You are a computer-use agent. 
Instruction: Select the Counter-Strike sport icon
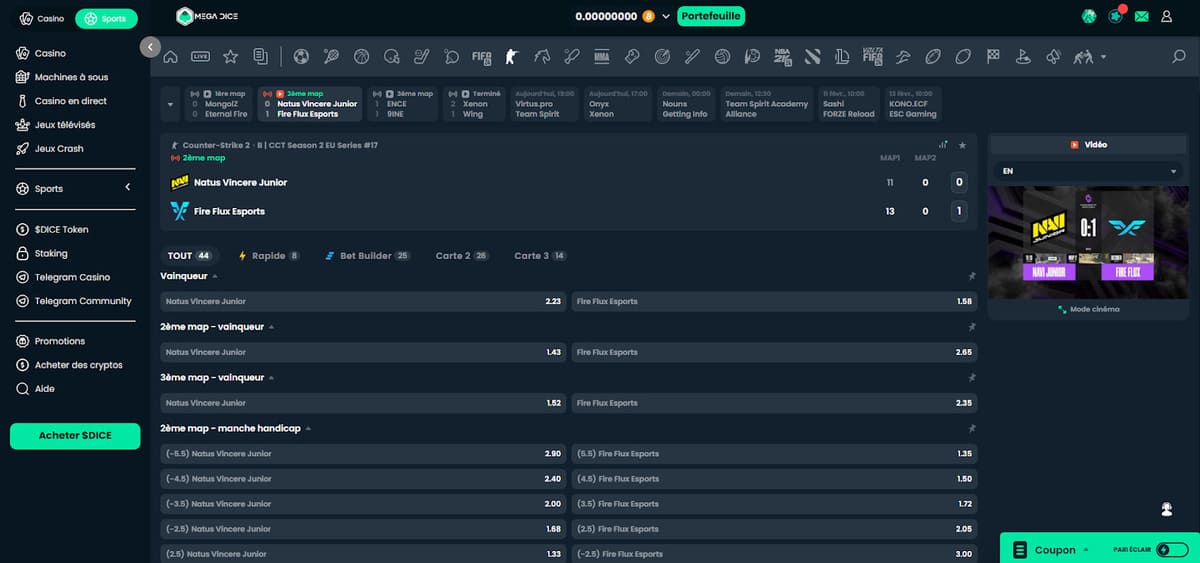click(512, 57)
